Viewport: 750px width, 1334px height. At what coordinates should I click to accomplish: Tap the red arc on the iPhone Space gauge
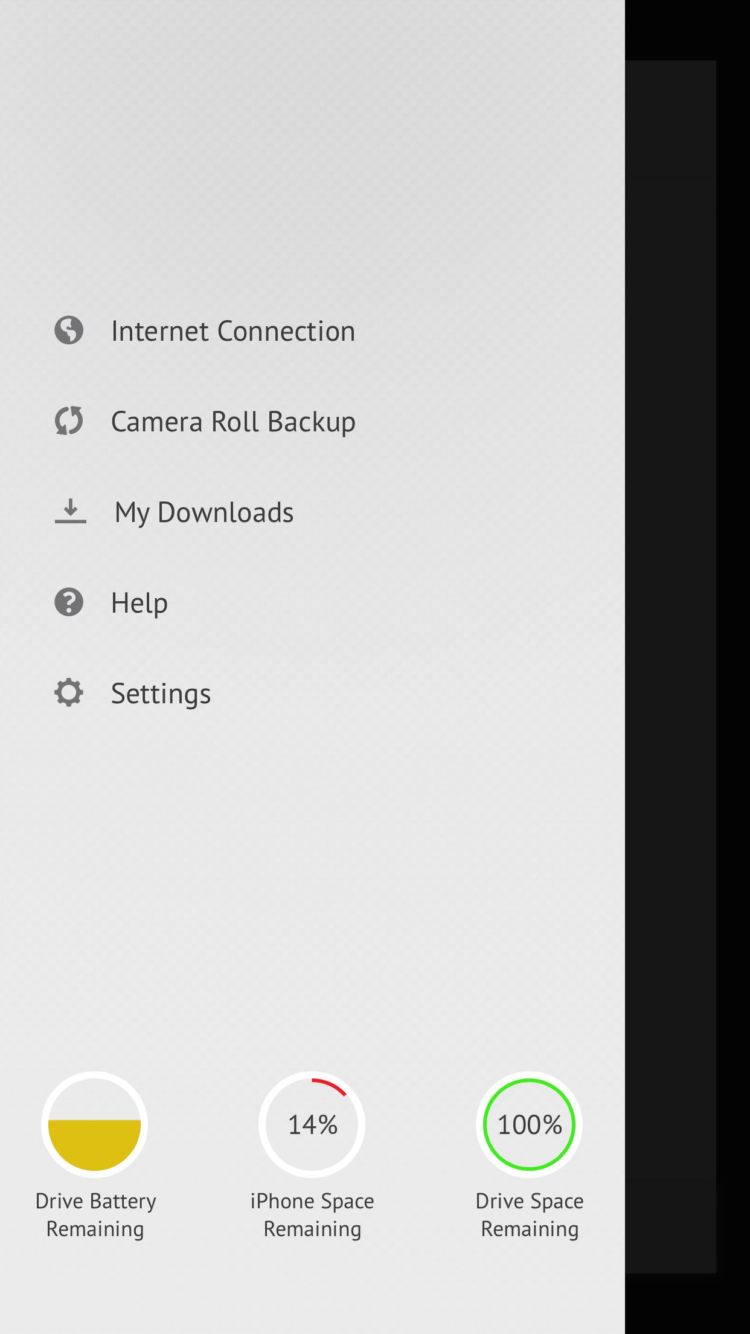pos(331,1085)
